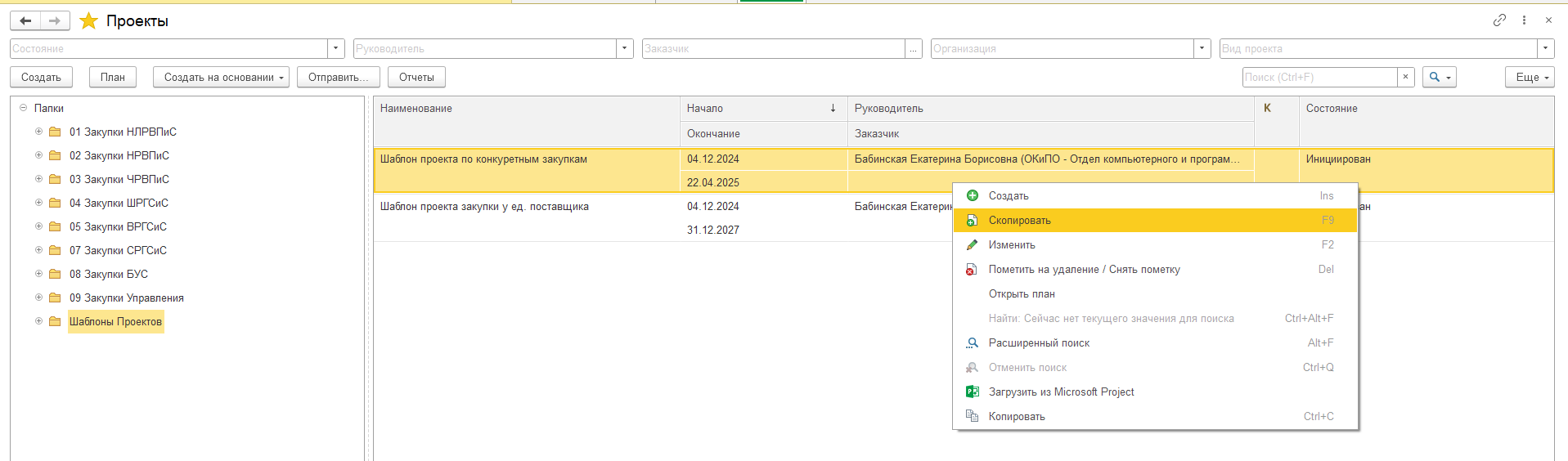
Task: Open the three-dot options menu icon
Action: [1524, 20]
